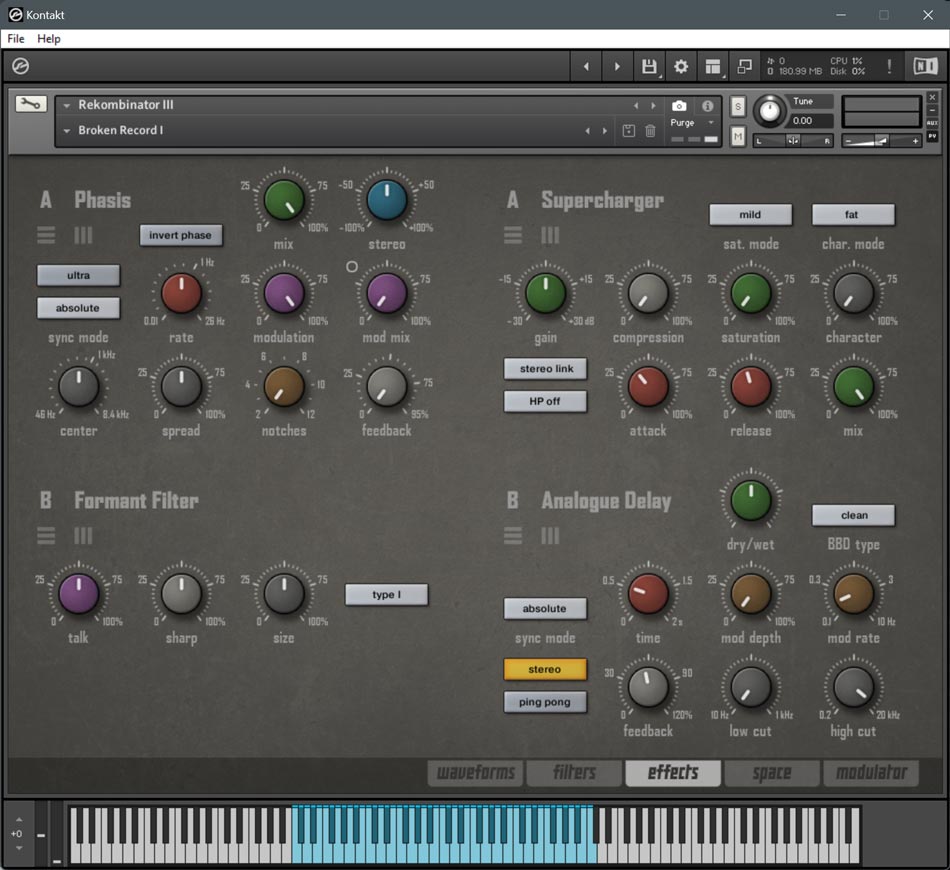950x870 pixels.
Task: Click the small circle beside mod mix
Action: coord(351,267)
